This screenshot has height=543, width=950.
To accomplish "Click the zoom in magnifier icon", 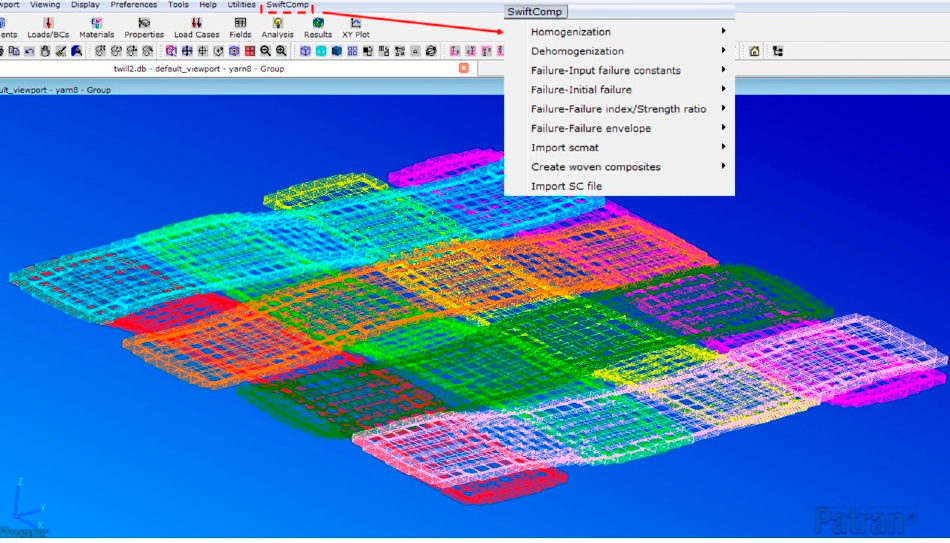I will [281, 51].
